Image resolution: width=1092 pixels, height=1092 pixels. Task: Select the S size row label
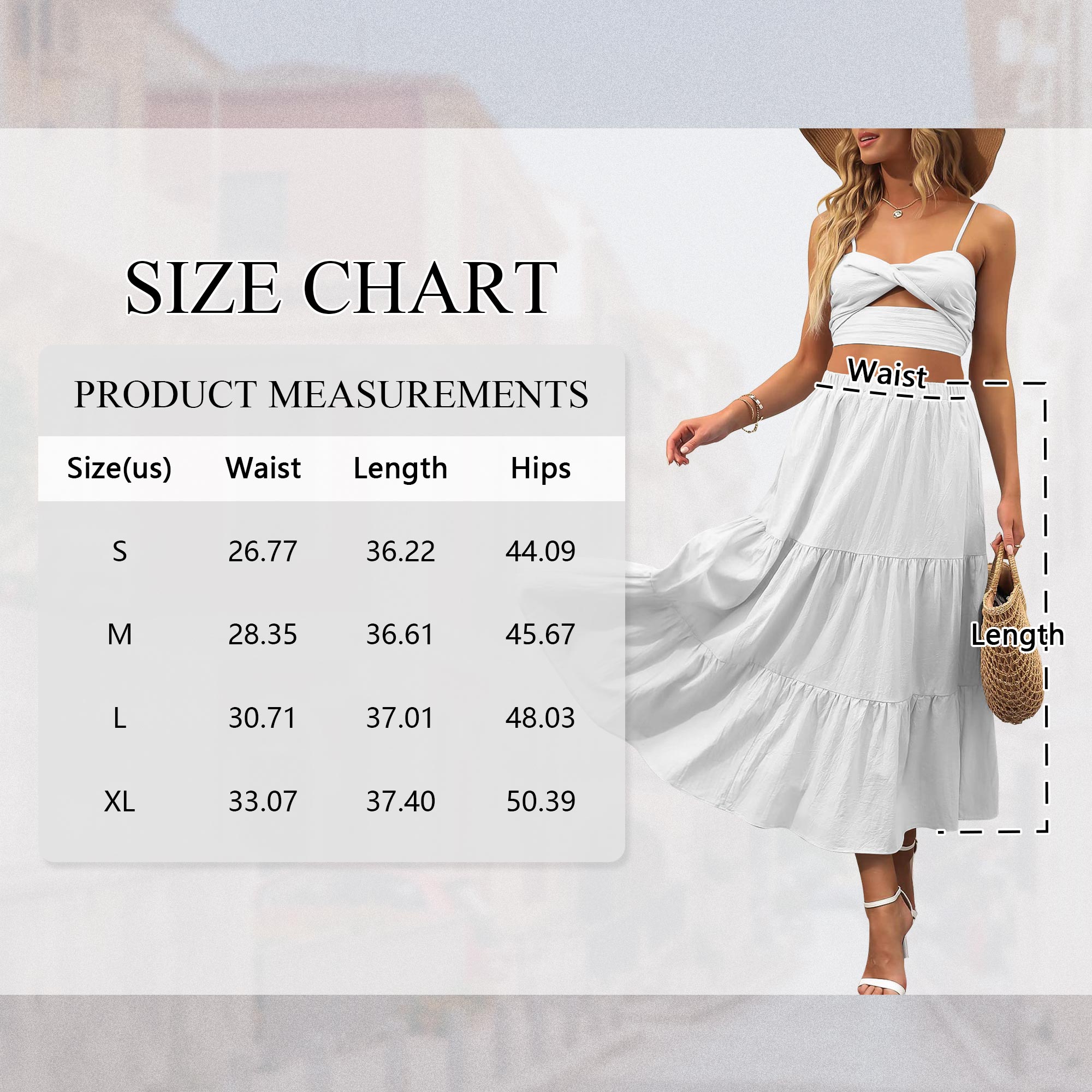[x=120, y=551]
